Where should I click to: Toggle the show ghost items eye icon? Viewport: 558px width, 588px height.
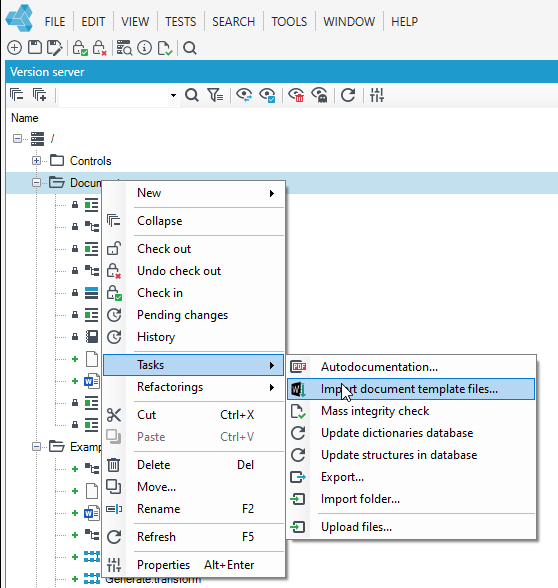click(319, 95)
